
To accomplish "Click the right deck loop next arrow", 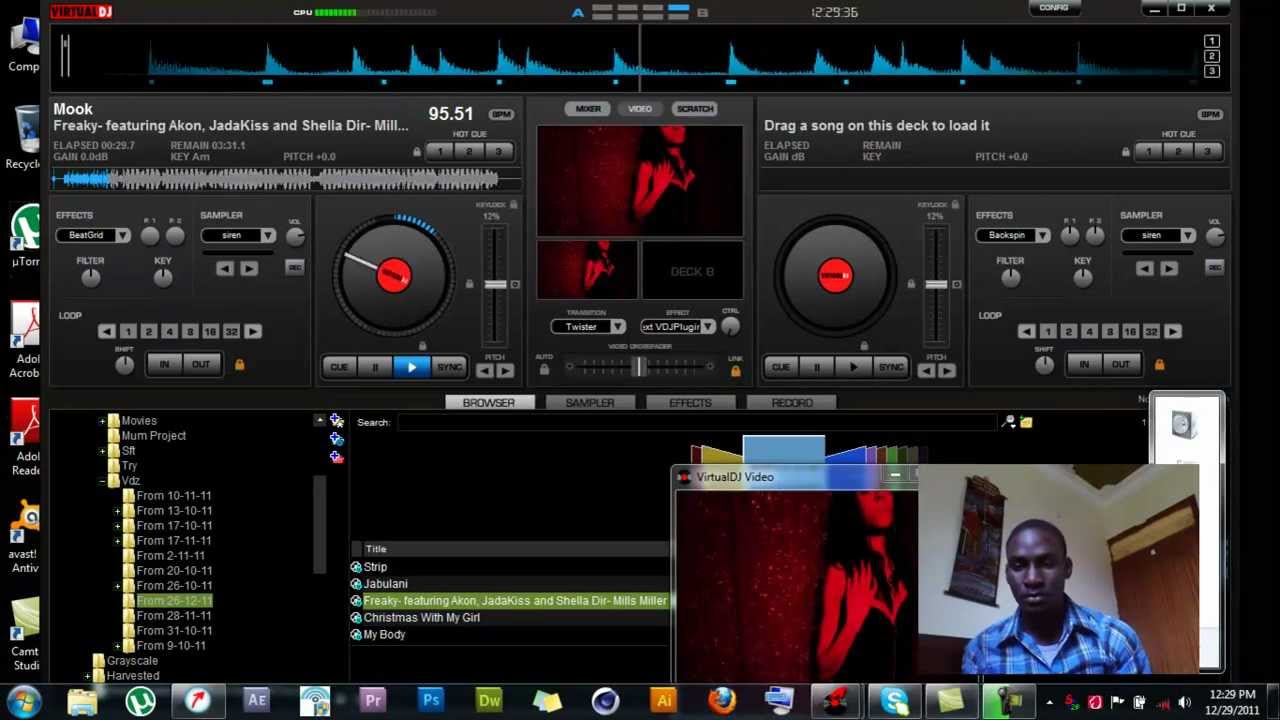I will point(1173,331).
